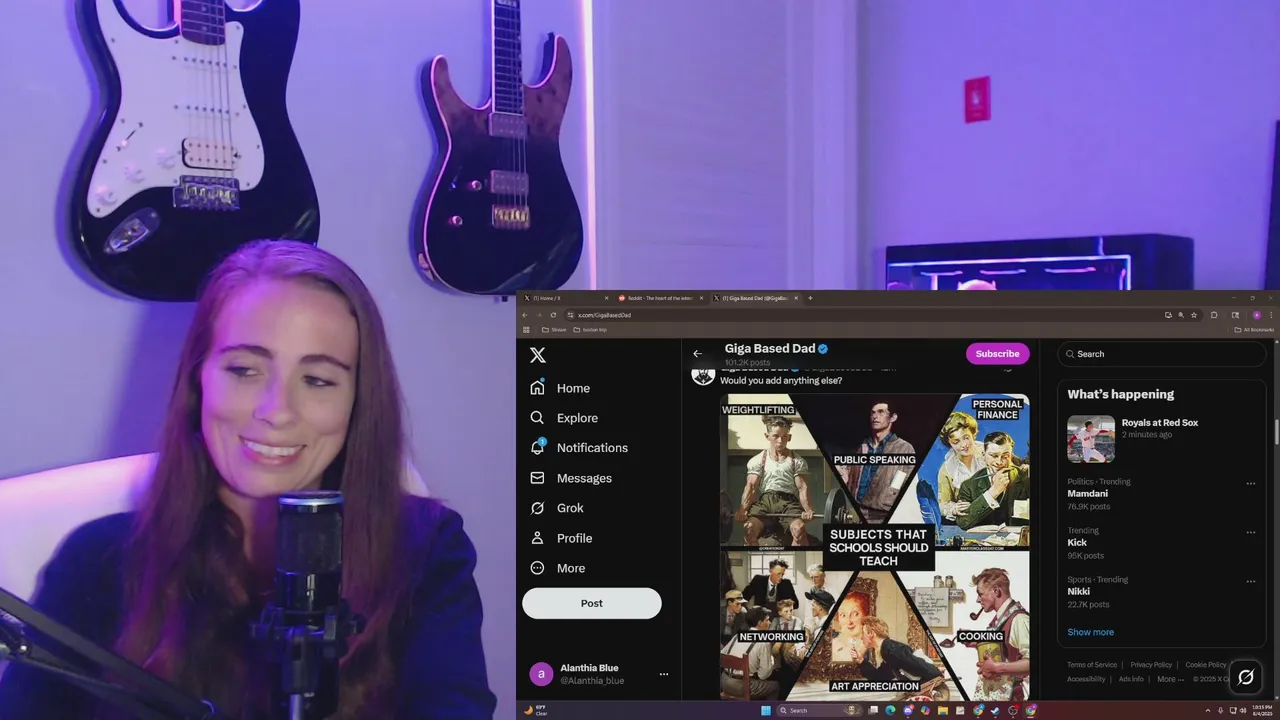The image size is (1280, 720).
Task: Click the Home house icon
Action: click(x=537, y=388)
